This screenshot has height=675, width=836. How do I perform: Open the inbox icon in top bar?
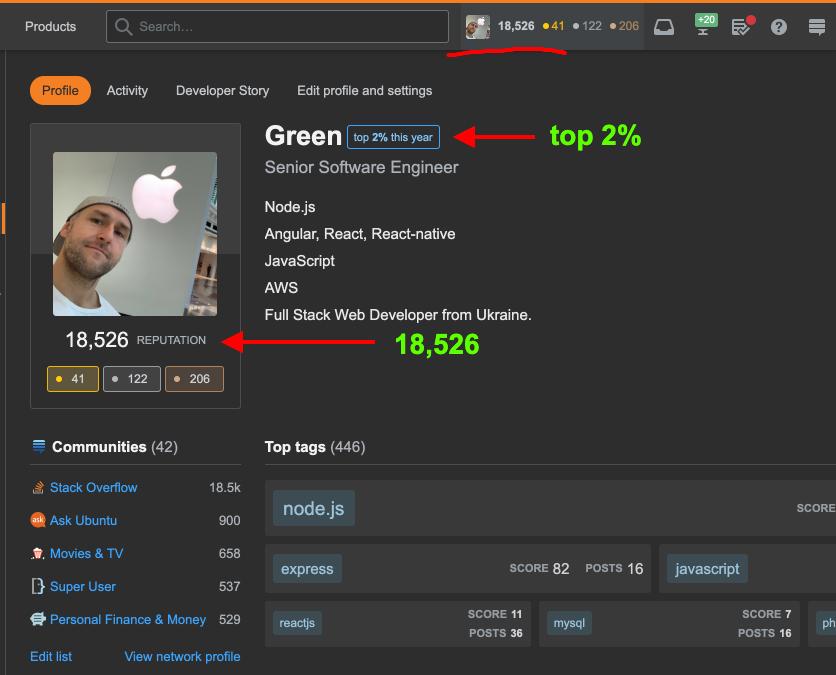pos(664,27)
